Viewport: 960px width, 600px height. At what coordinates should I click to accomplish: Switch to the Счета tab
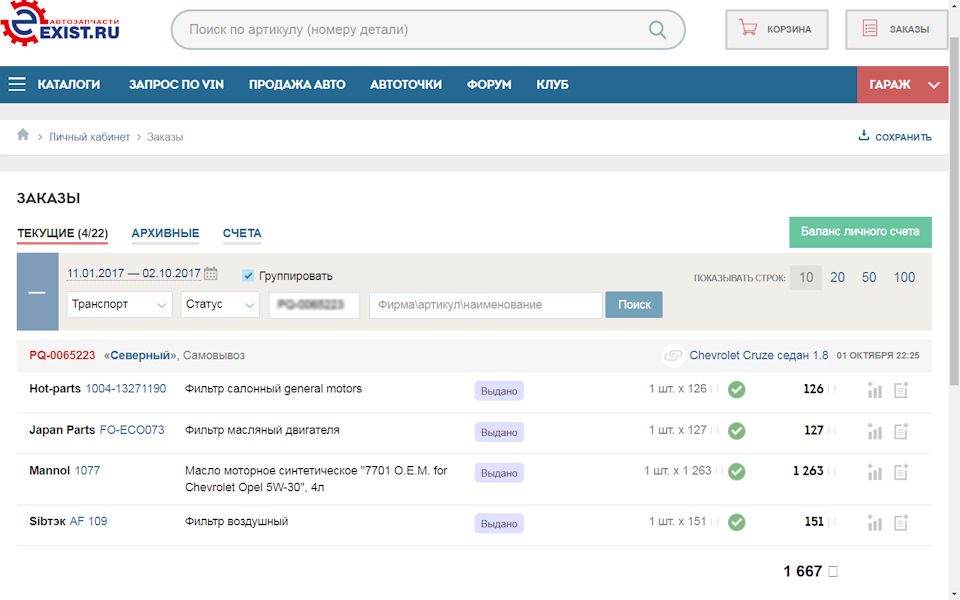coord(242,233)
